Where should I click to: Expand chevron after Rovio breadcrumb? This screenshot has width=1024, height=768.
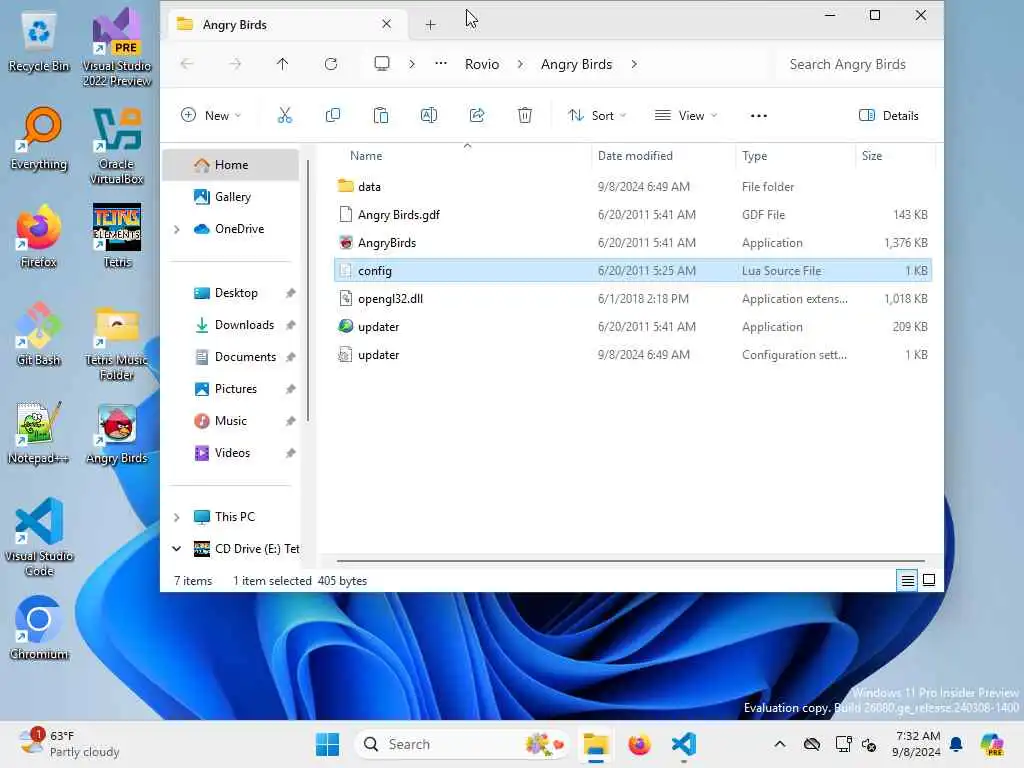(520, 64)
